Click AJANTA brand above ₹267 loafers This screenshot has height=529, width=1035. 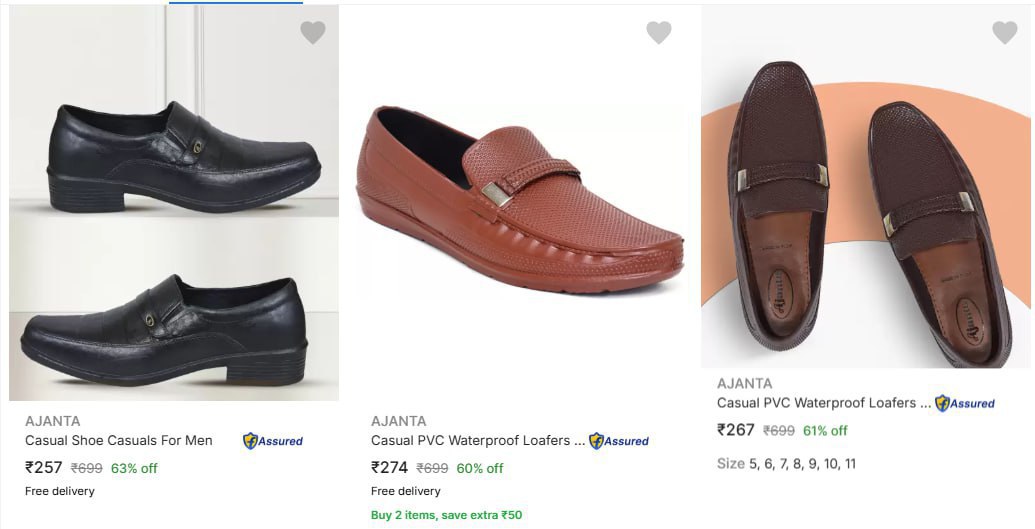point(745,383)
